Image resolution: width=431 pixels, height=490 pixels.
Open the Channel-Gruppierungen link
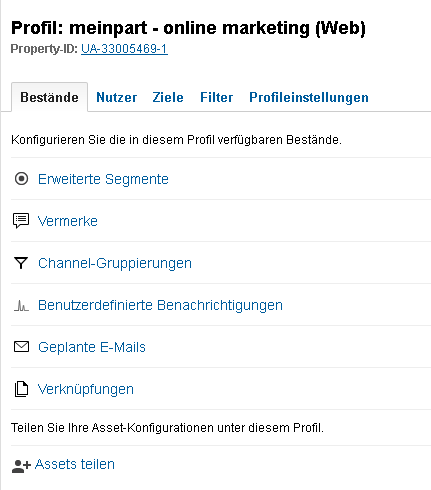115,263
